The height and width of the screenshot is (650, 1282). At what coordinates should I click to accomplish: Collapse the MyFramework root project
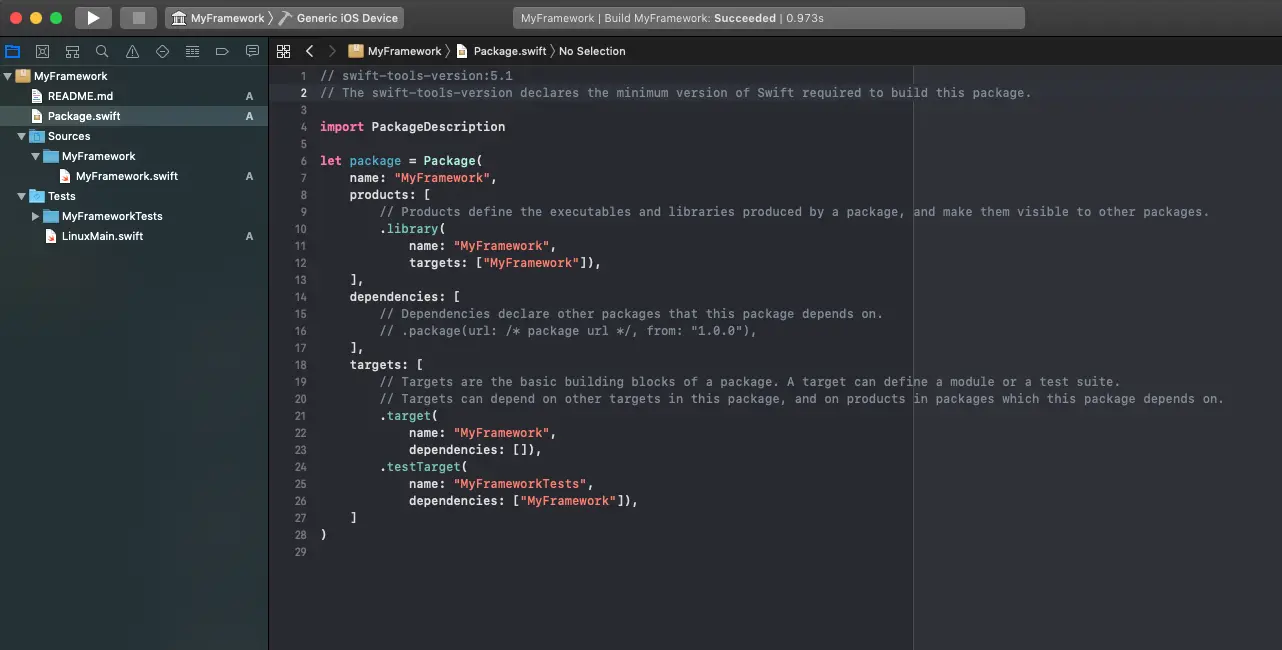(7, 76)
